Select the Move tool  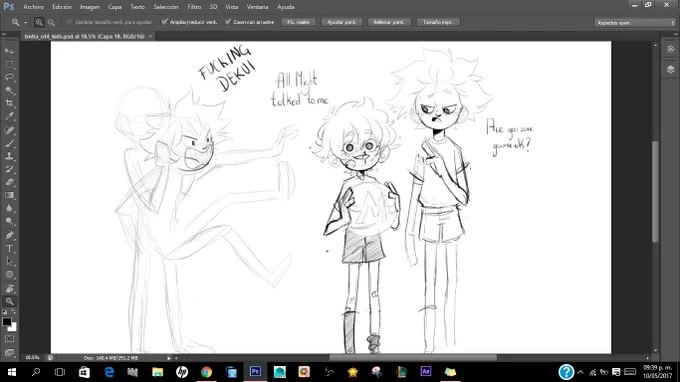click(x=10, y=51)
